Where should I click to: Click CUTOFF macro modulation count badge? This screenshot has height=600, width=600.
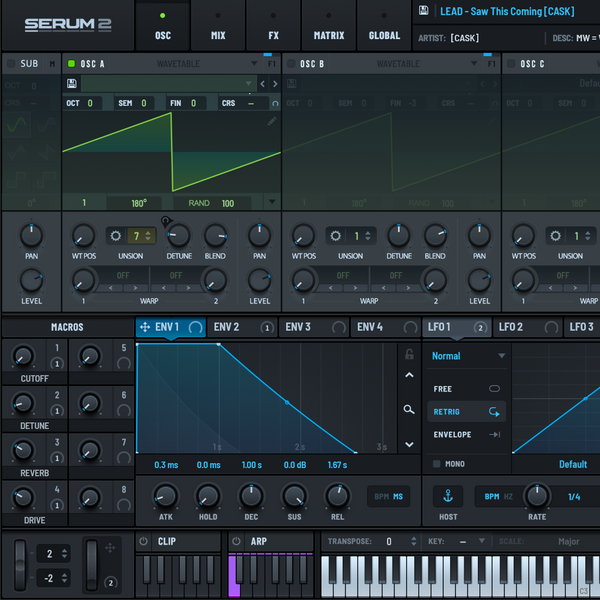57,364
